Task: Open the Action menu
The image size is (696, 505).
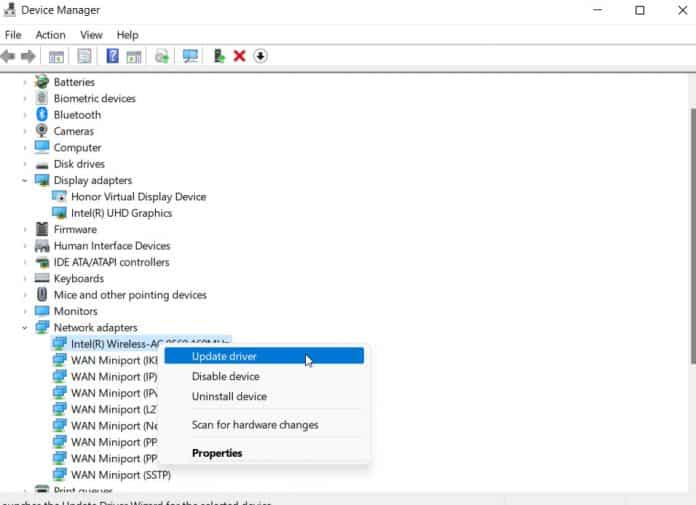Action: [50, 35]
